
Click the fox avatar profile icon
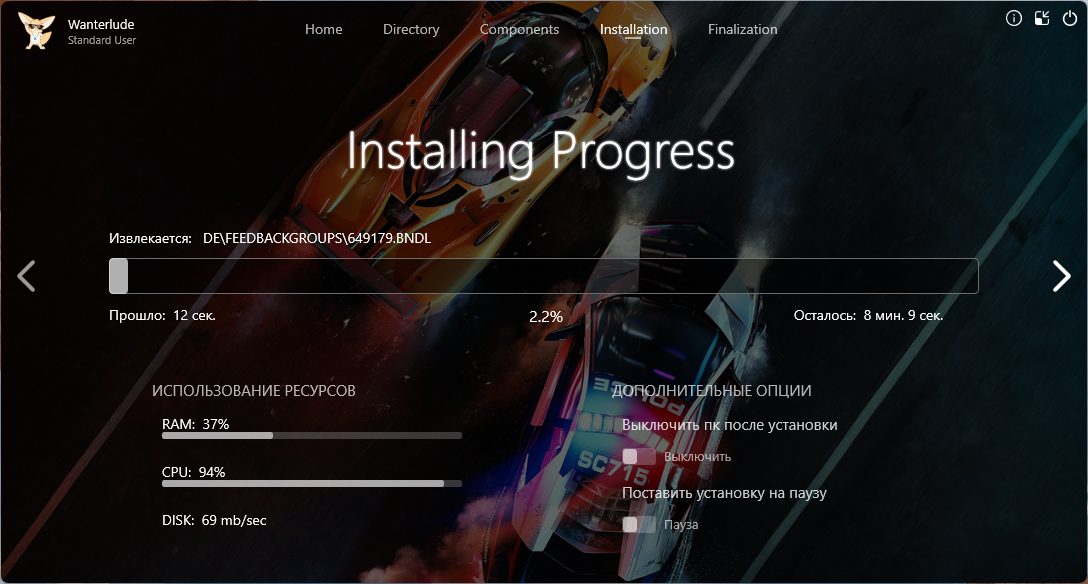click(x=36, y=30)
